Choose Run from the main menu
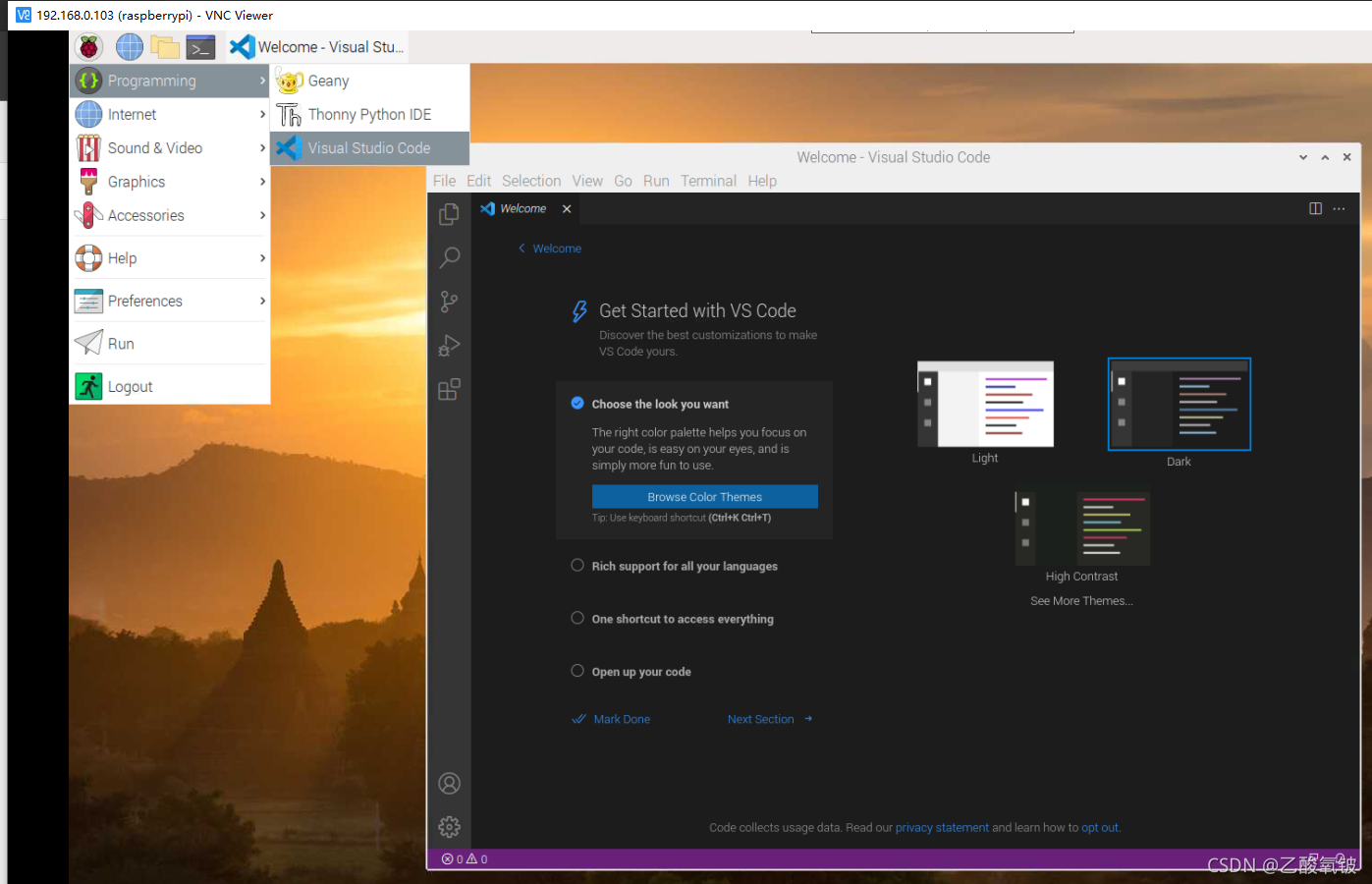1372x884 pixels. click(x=170, y=344)
